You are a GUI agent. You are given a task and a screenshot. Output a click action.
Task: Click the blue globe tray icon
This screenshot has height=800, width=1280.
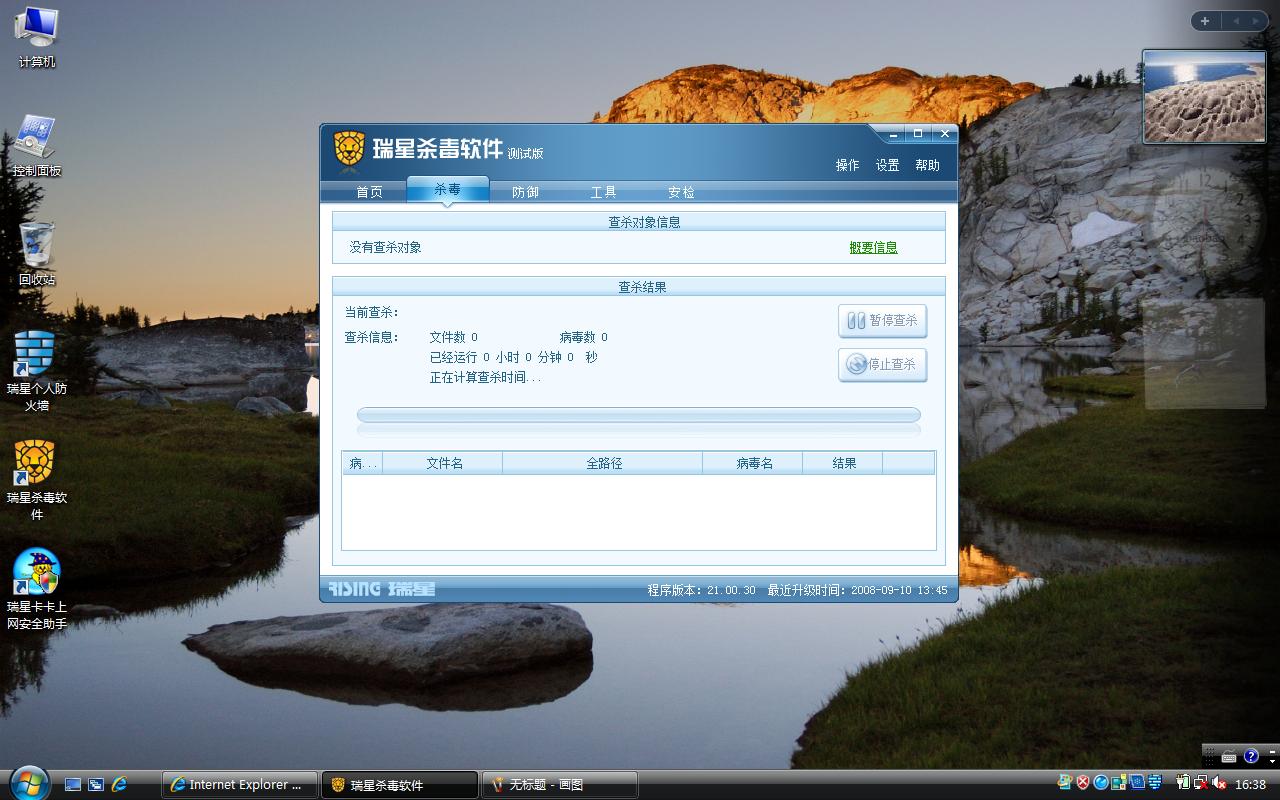[x=1101, y=783]
